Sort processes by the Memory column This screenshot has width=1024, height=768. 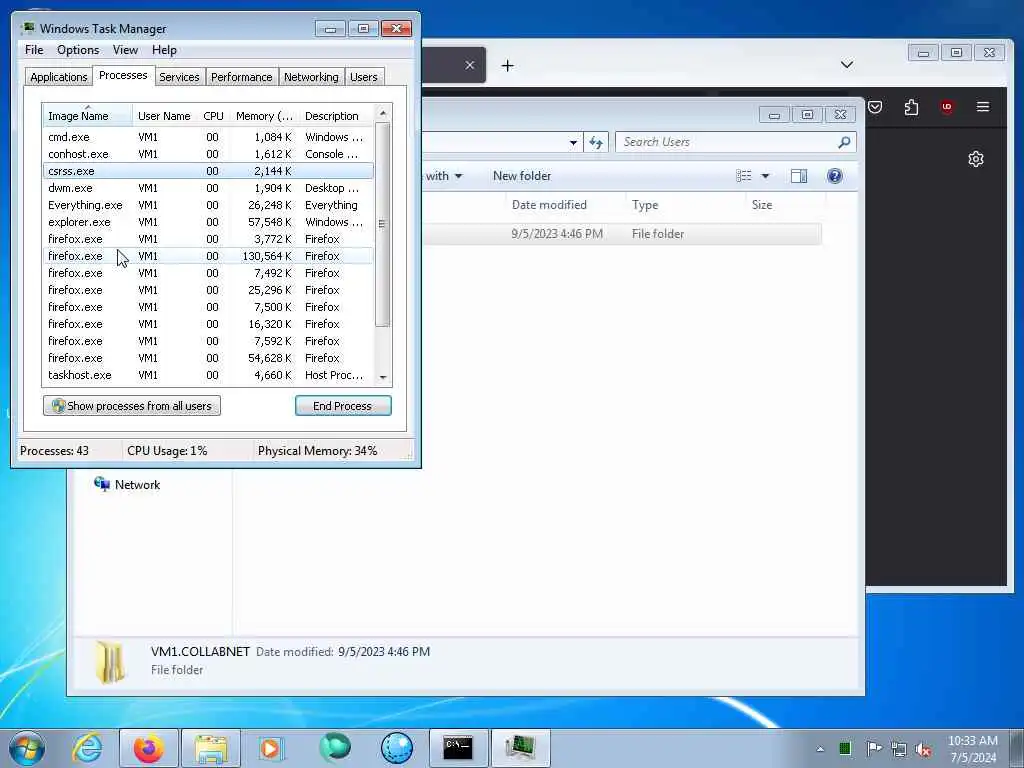coord(264,116)
